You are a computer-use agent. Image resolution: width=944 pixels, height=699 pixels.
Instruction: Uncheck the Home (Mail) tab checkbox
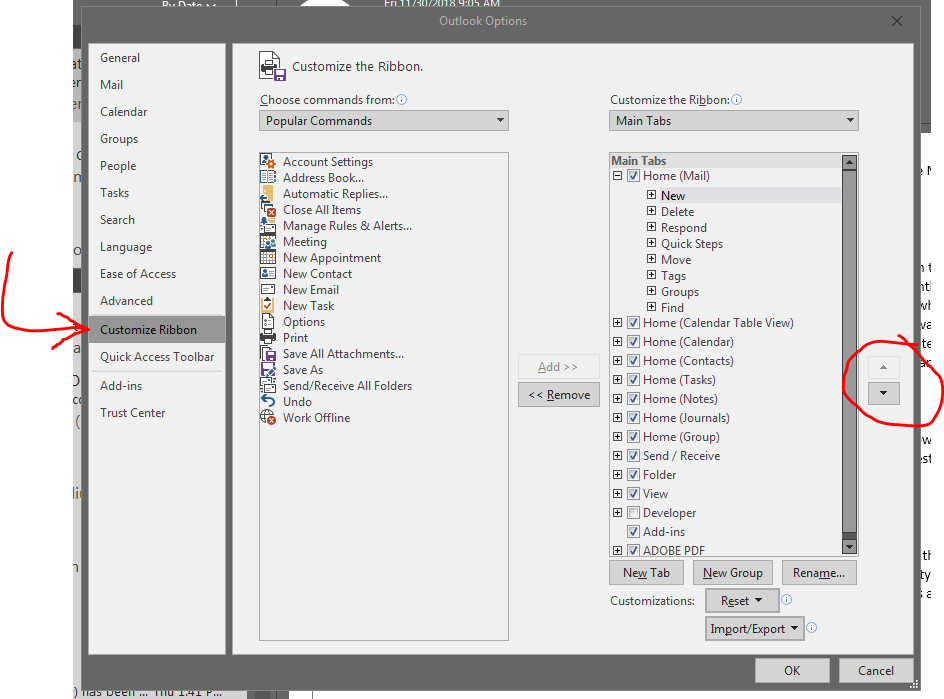[x=633, y=176]
